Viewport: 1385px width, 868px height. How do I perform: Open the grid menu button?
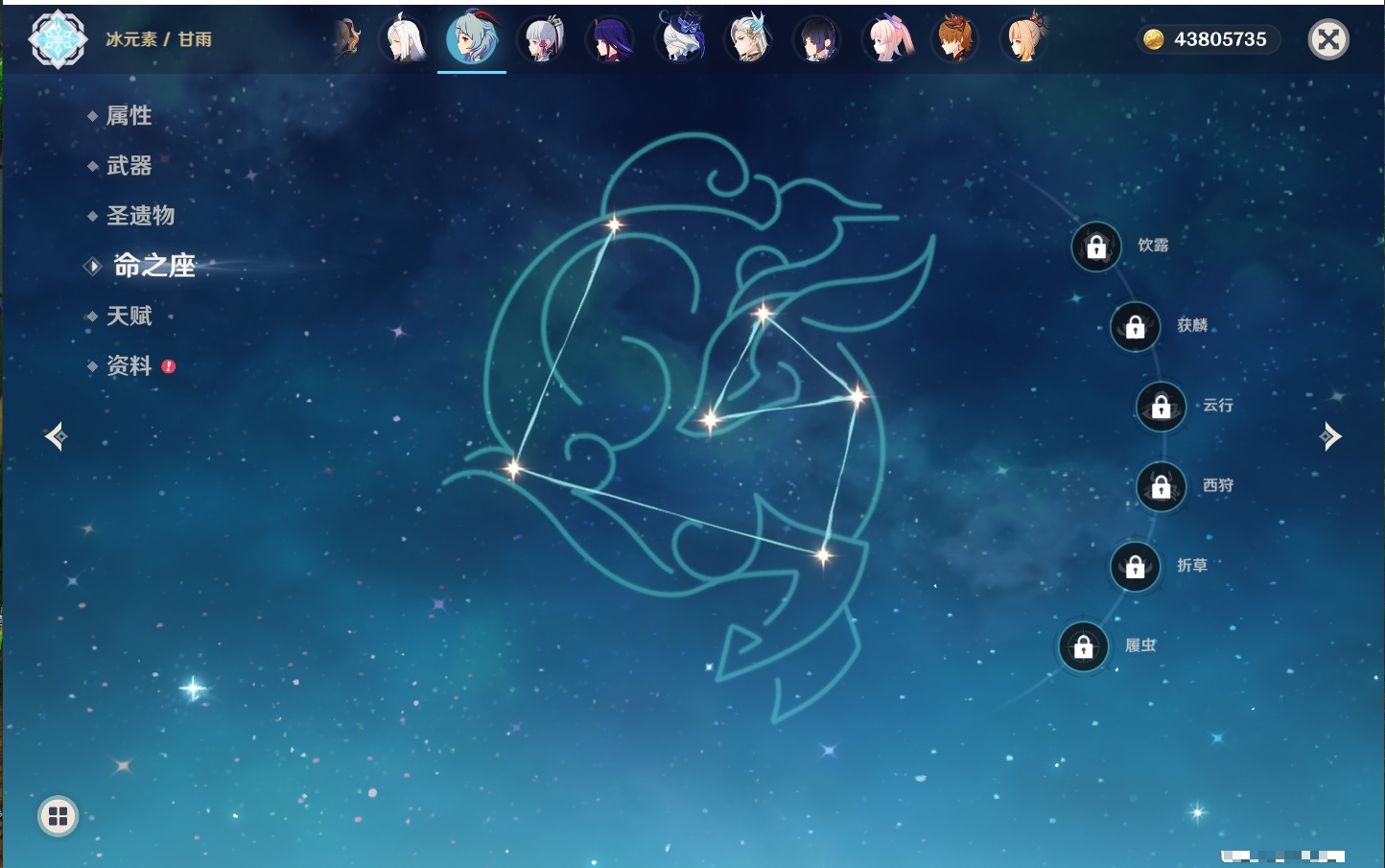point(58,816)
